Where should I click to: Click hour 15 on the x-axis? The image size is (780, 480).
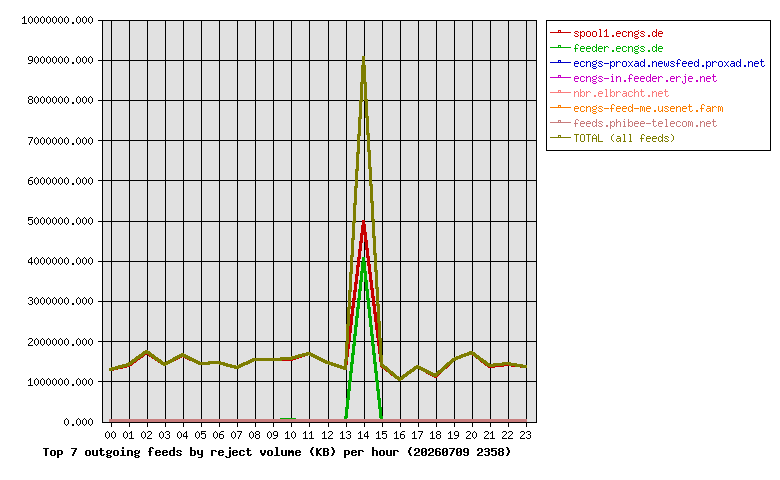click(381, 435)
